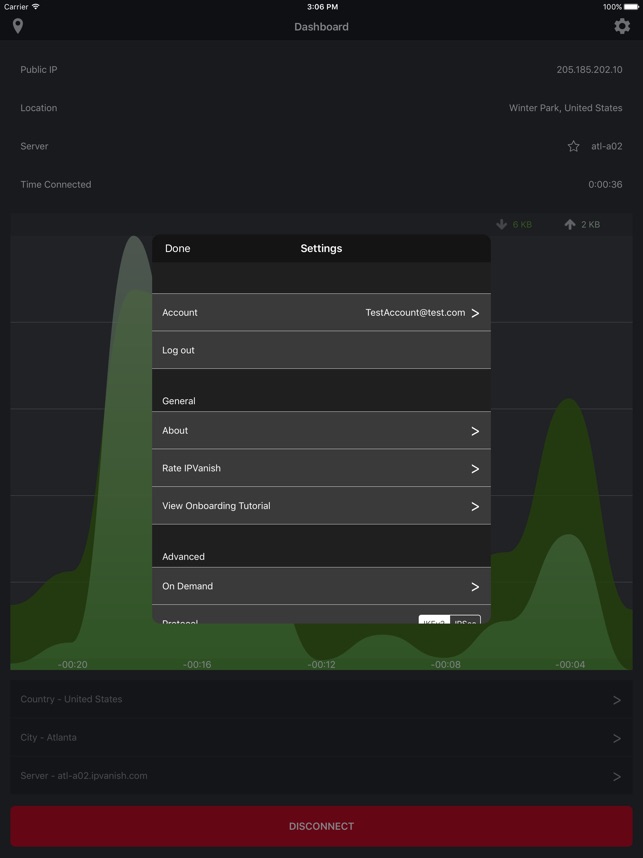
Task: Tap Log out
Action: pyautogui.click(x=321, y=350)
